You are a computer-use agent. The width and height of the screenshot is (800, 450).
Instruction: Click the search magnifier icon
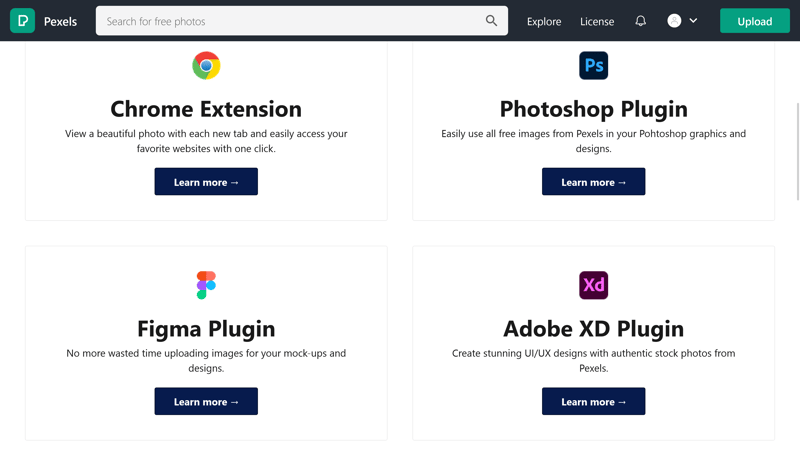(x=491, y=21)
